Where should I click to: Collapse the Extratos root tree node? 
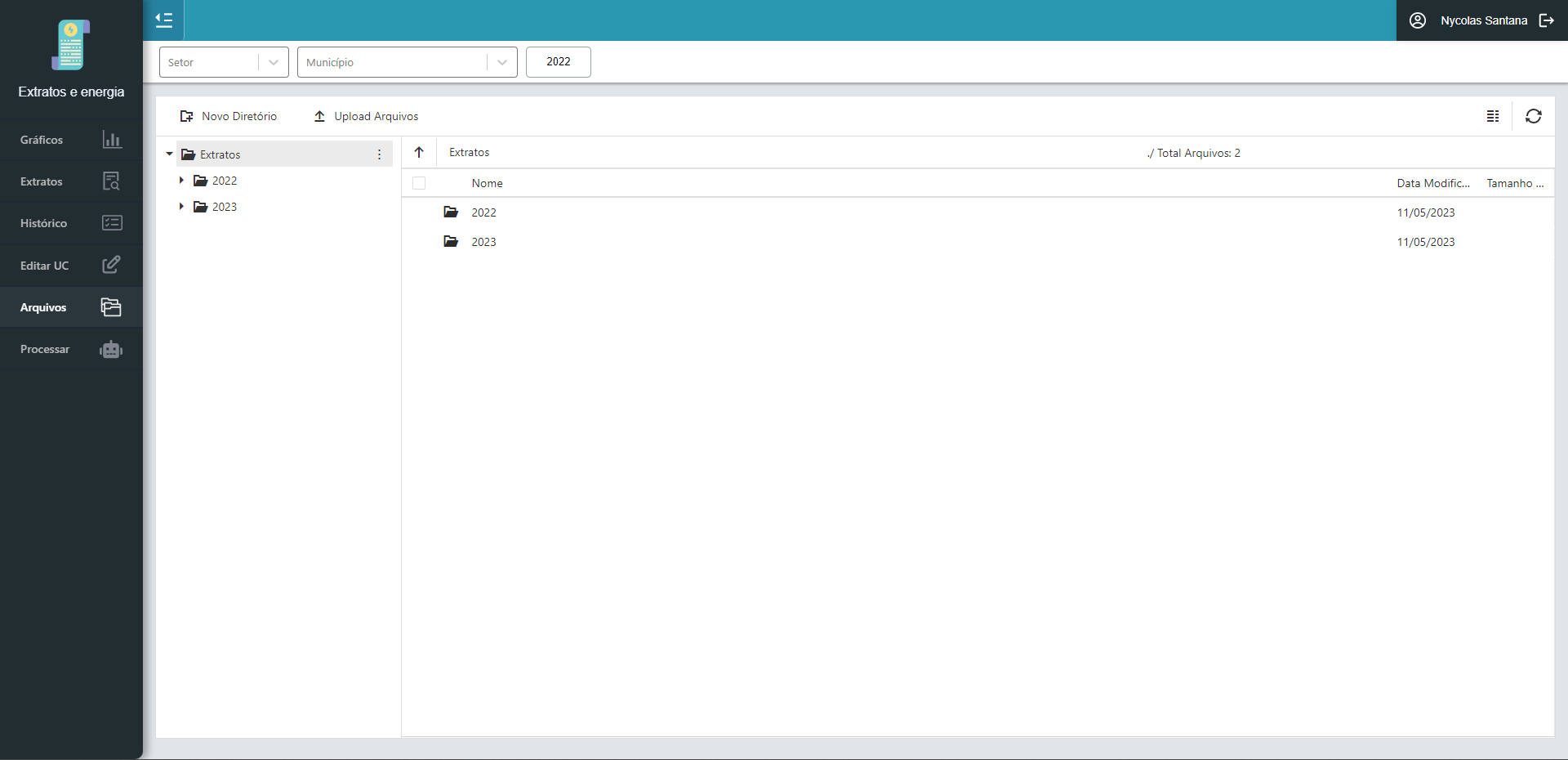coord(169,154)
